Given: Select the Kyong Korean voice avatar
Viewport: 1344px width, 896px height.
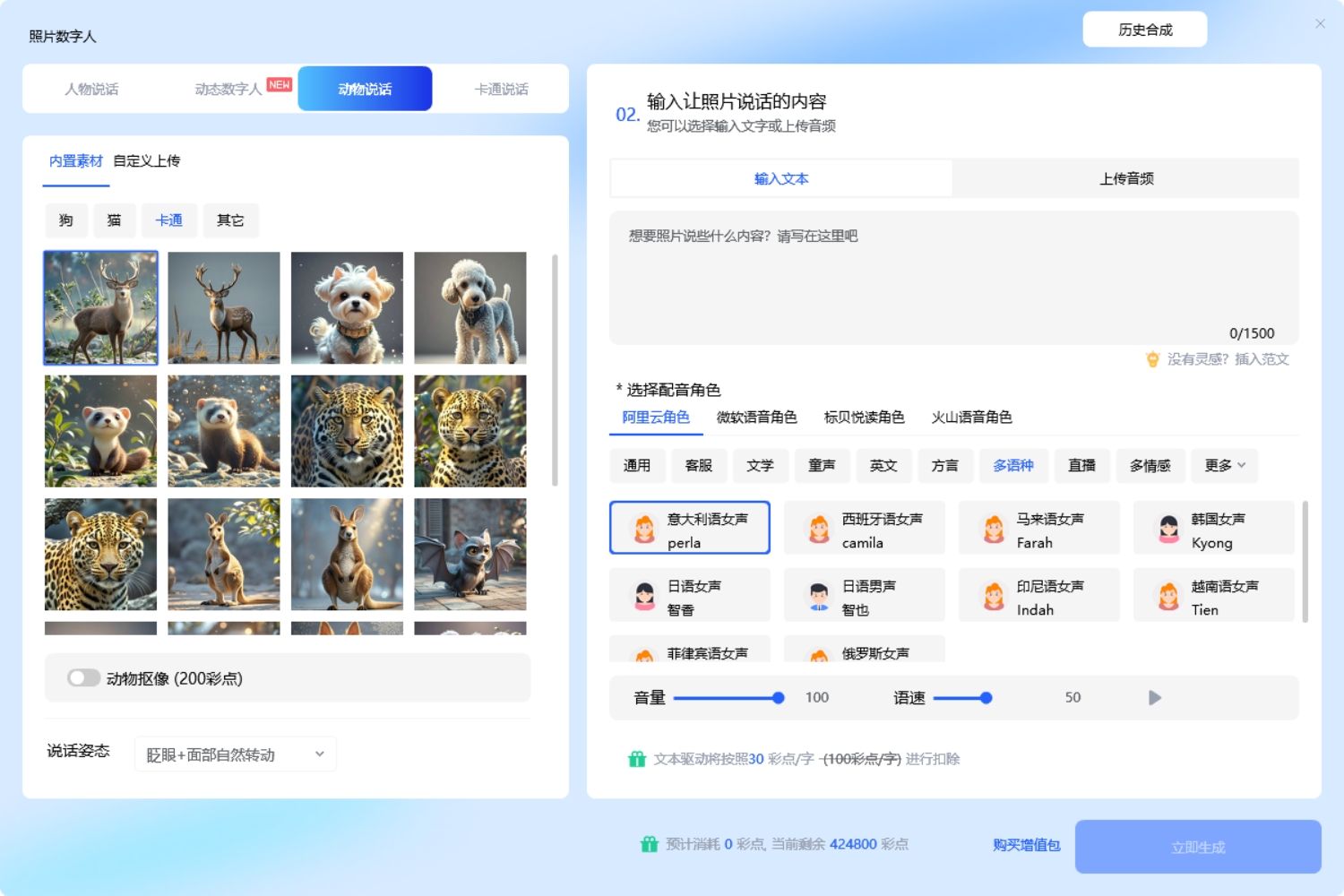Looking at the screenshot, I should (1213, 529).
